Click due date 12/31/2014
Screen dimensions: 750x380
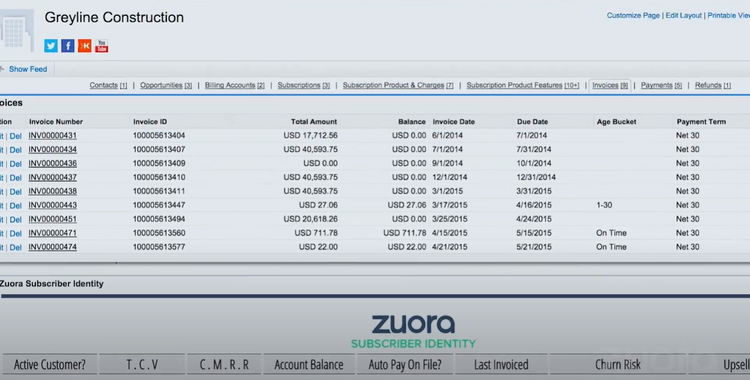(536, 177)
